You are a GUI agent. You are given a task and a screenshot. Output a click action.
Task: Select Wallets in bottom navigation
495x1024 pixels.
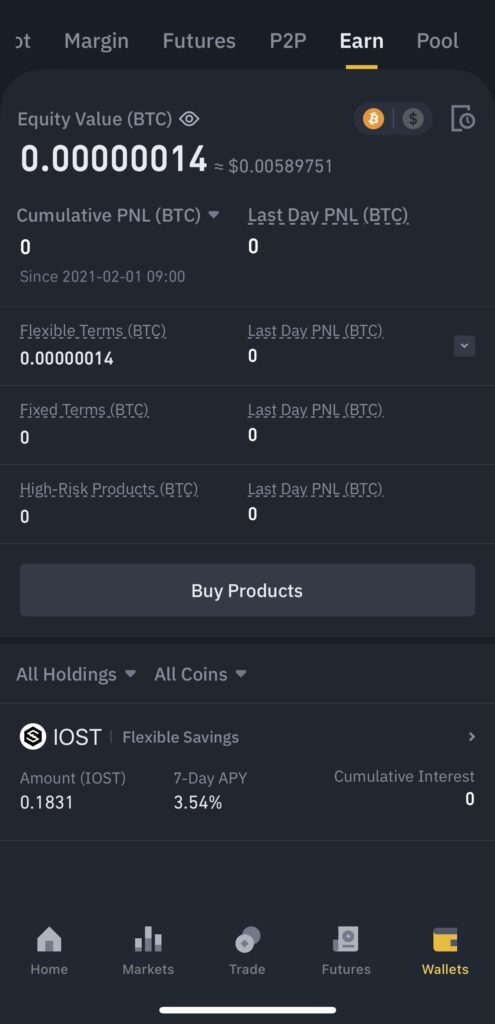pos(445,951)
